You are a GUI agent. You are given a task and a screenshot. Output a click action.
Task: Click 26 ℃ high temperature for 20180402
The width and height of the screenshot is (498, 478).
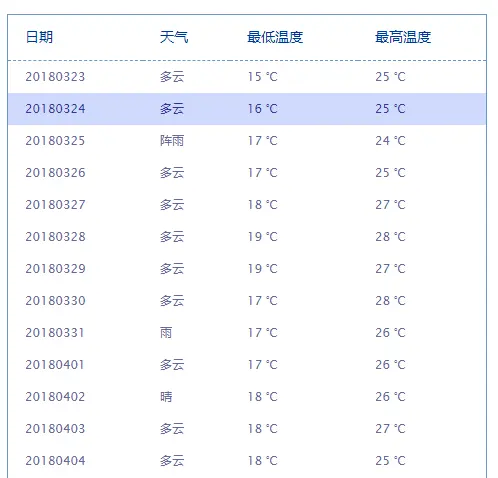pyautogui.click(x=390, y=397)
